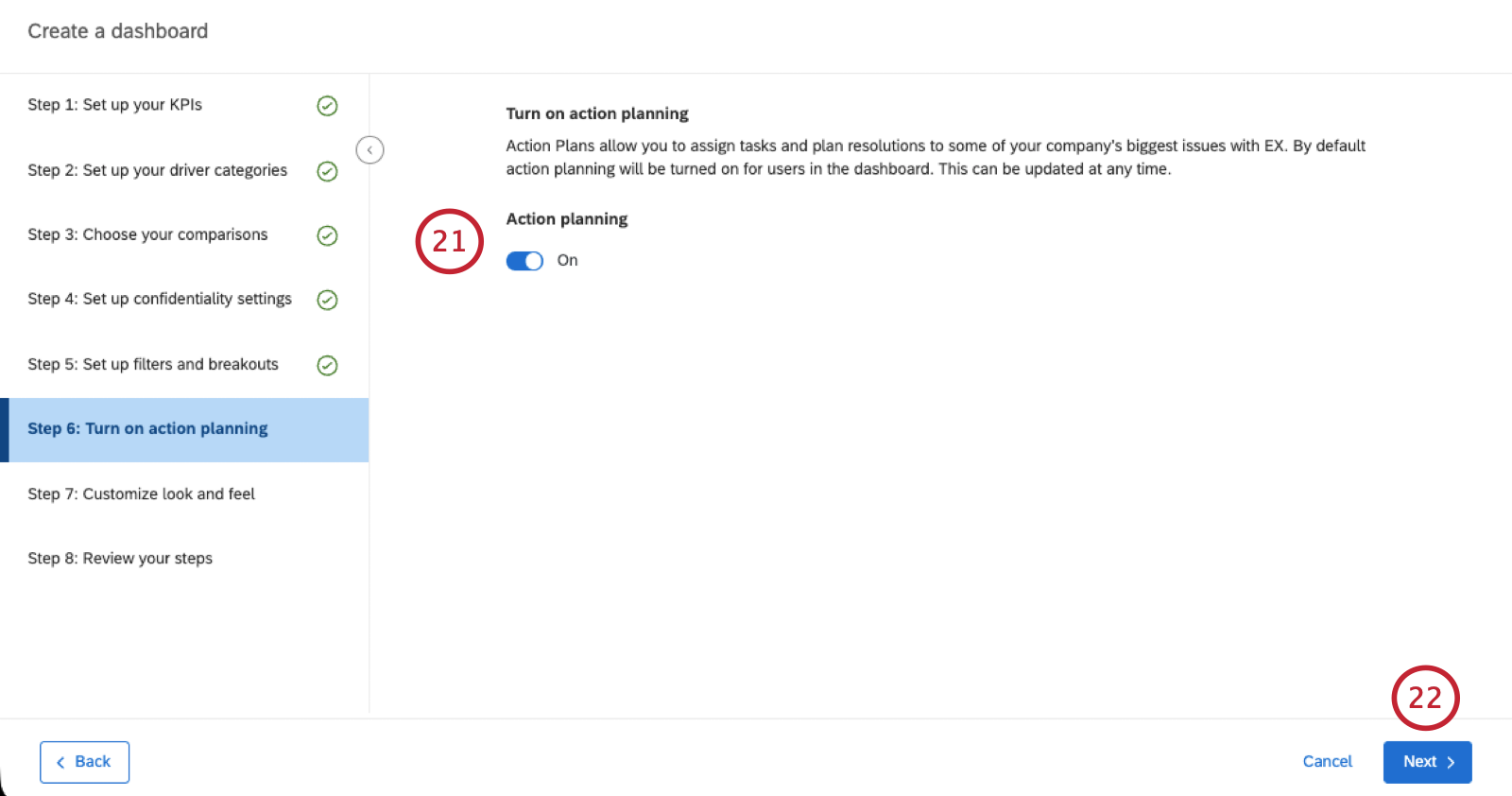The width and height of the screenshot is (1512, 796).
Task: Open Step 1: Set up your KPIs
Action: point(184,105)
